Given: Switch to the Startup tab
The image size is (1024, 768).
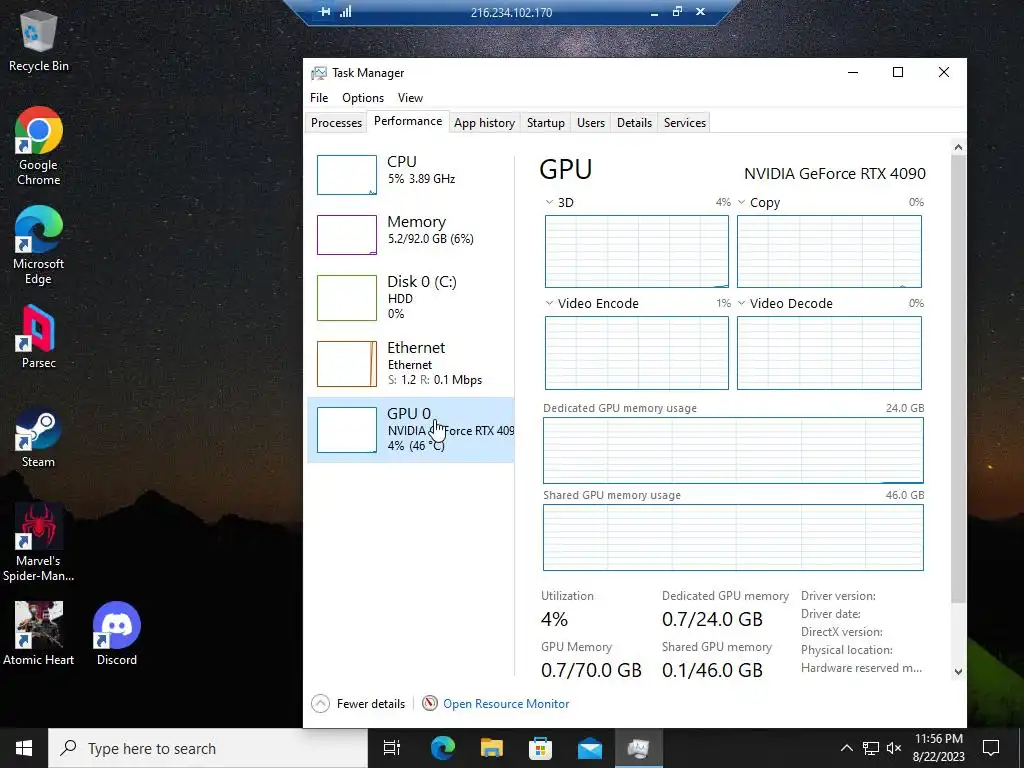Looking at the screenshot, I should point(546,123).
